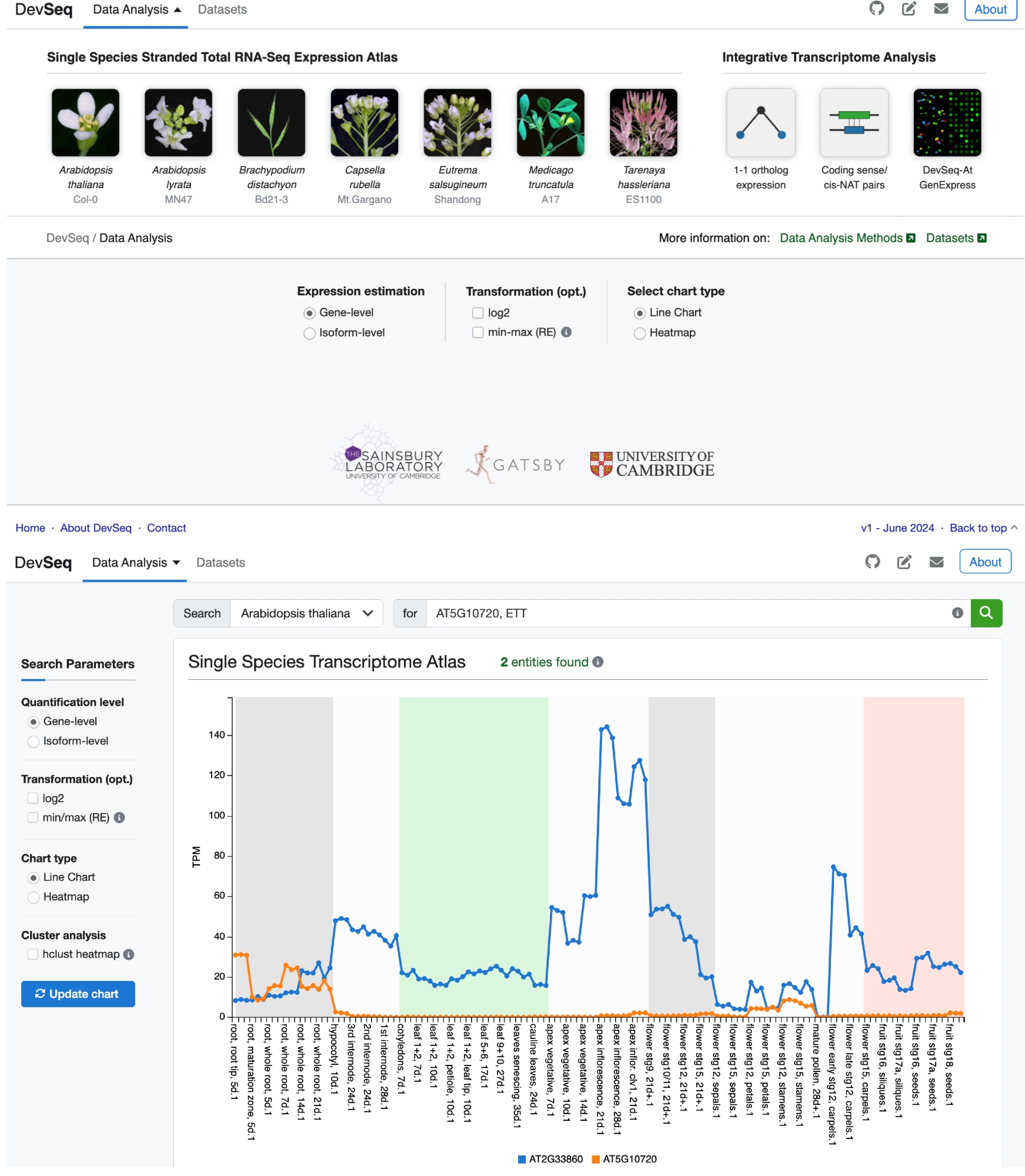Enable the hclust heatmap checkbox
The width and height of the screenshot is (1025, 1176).
[33, 954]
